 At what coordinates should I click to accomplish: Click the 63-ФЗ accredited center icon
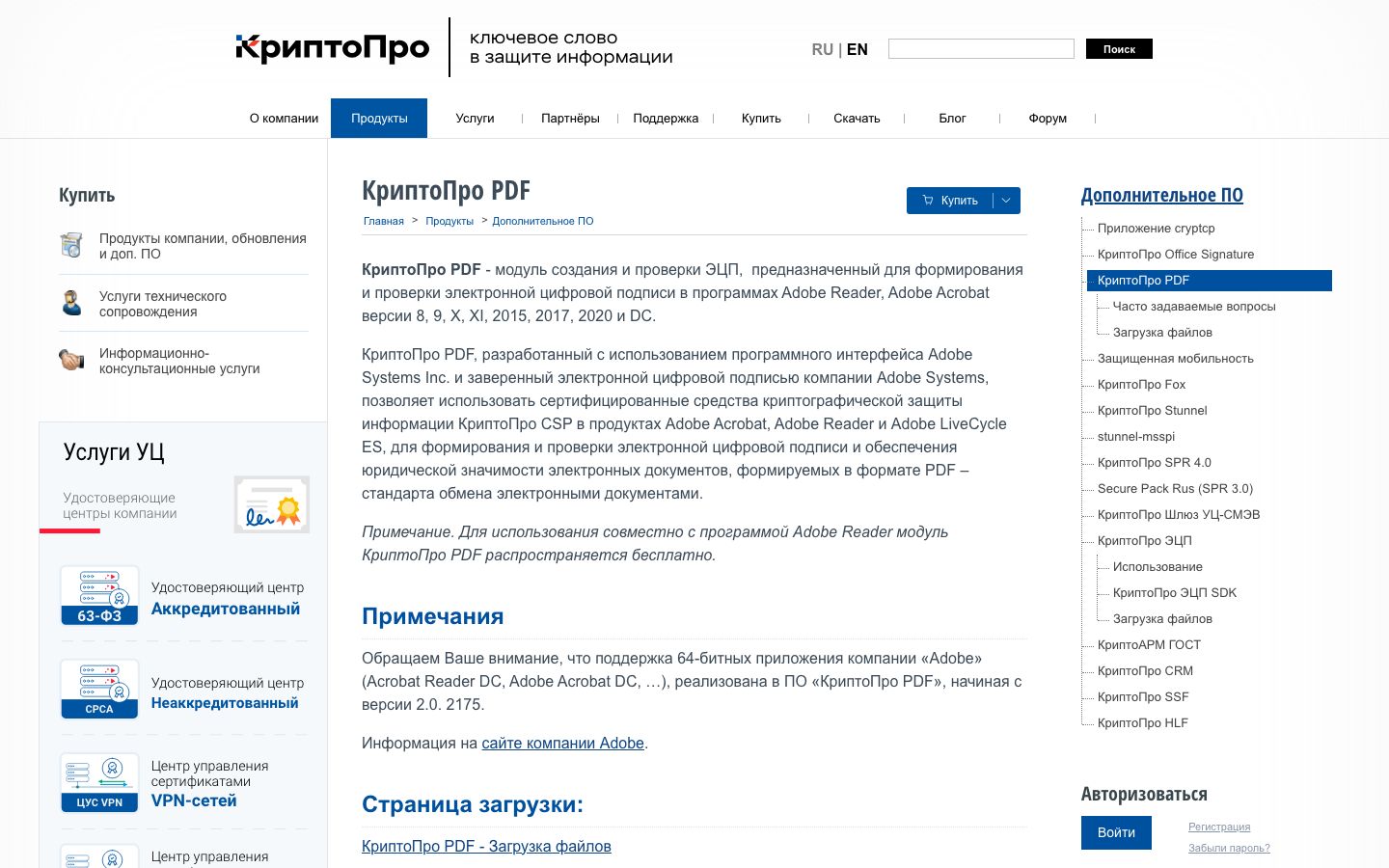pos(99,596)
